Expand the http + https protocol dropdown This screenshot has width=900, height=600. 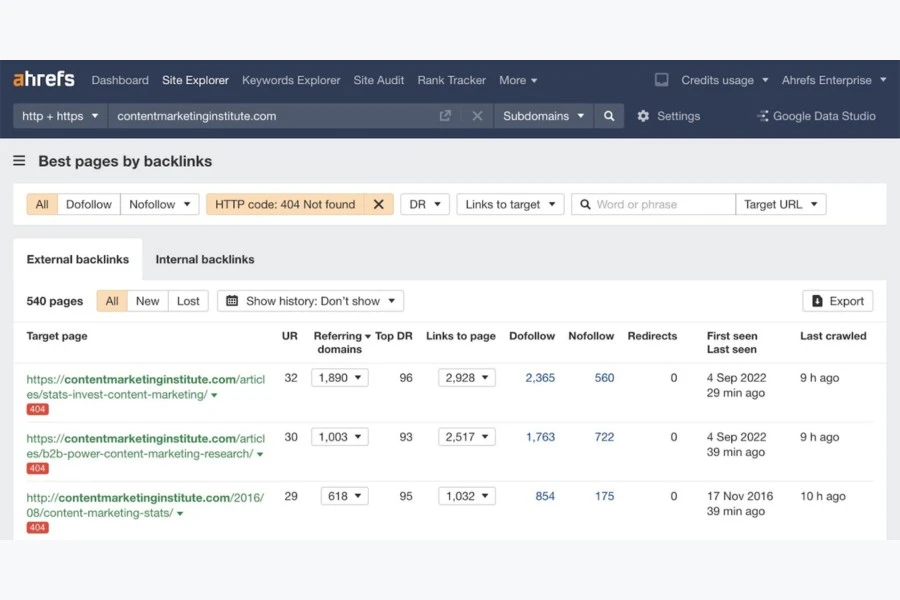coord(60,116)
